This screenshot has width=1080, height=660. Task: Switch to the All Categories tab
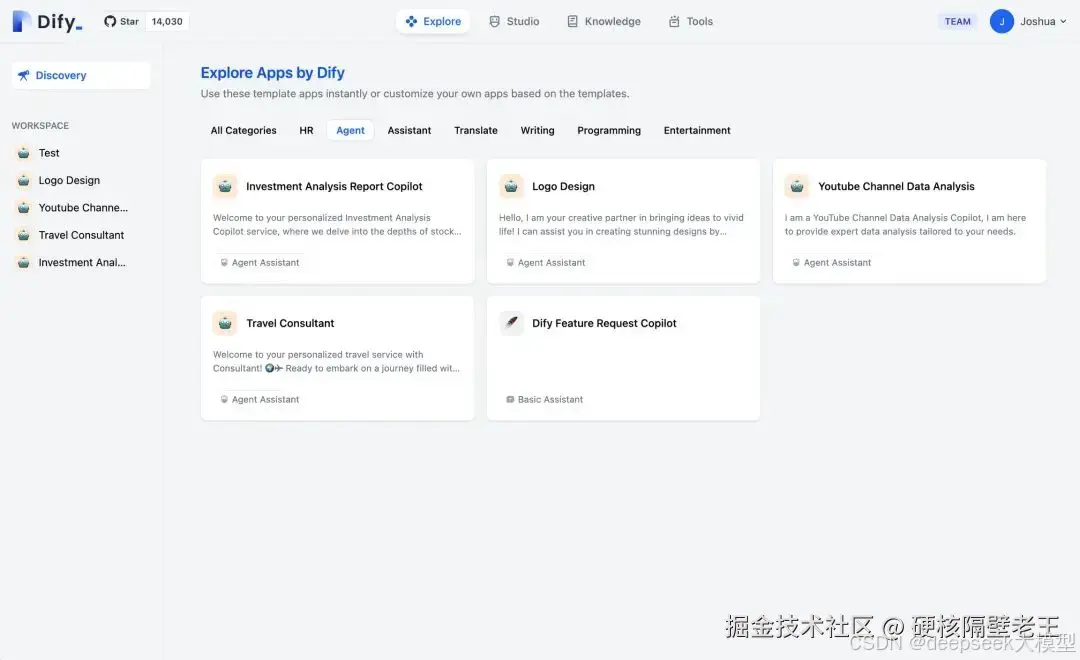point(243,130)
